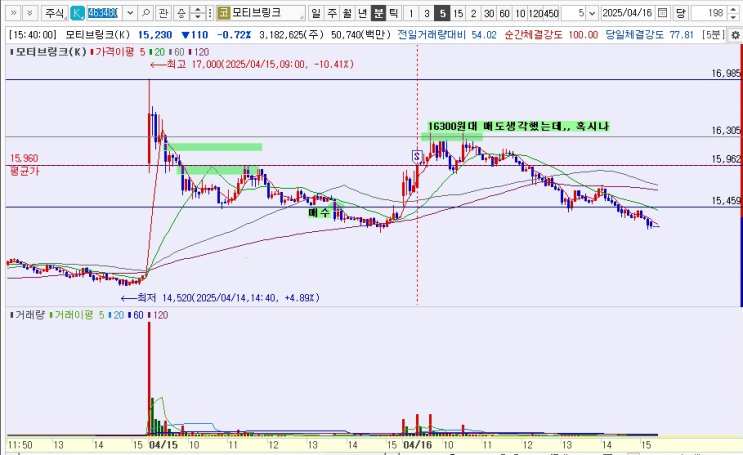The height and width of the screenshot is (455, 743).
Task: Click the green 20 price moving-average legend
Action: coord(157,52)
